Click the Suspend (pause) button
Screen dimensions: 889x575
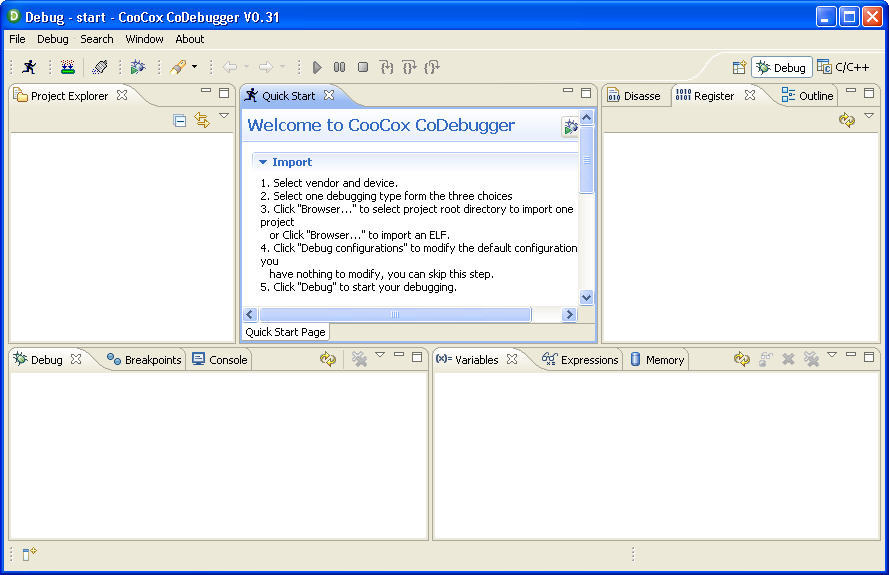point(340,67)
